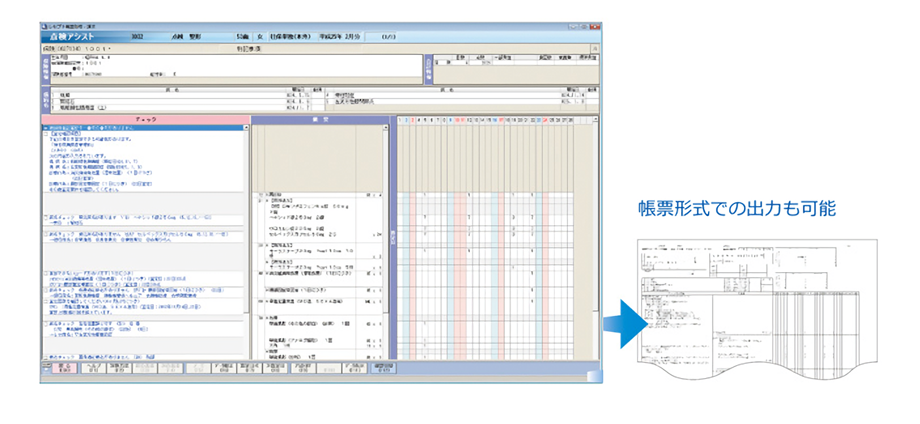Image resolution: width=920 pixels, height=424 pixels.
Task: Click the small icon at right end of the patient ID row
Action: point(596,47)
